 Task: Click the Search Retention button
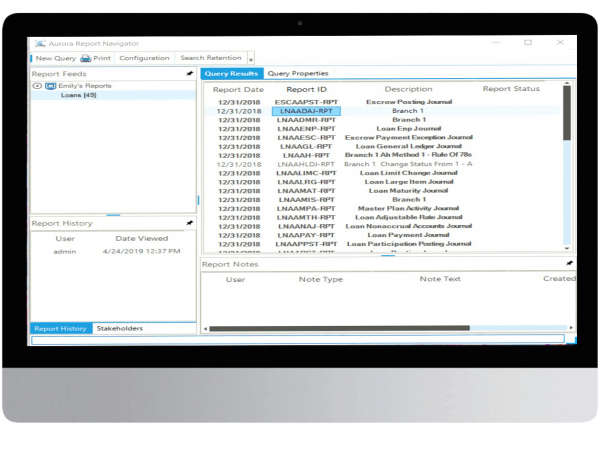pyautogui.click(x=210, y=58)
